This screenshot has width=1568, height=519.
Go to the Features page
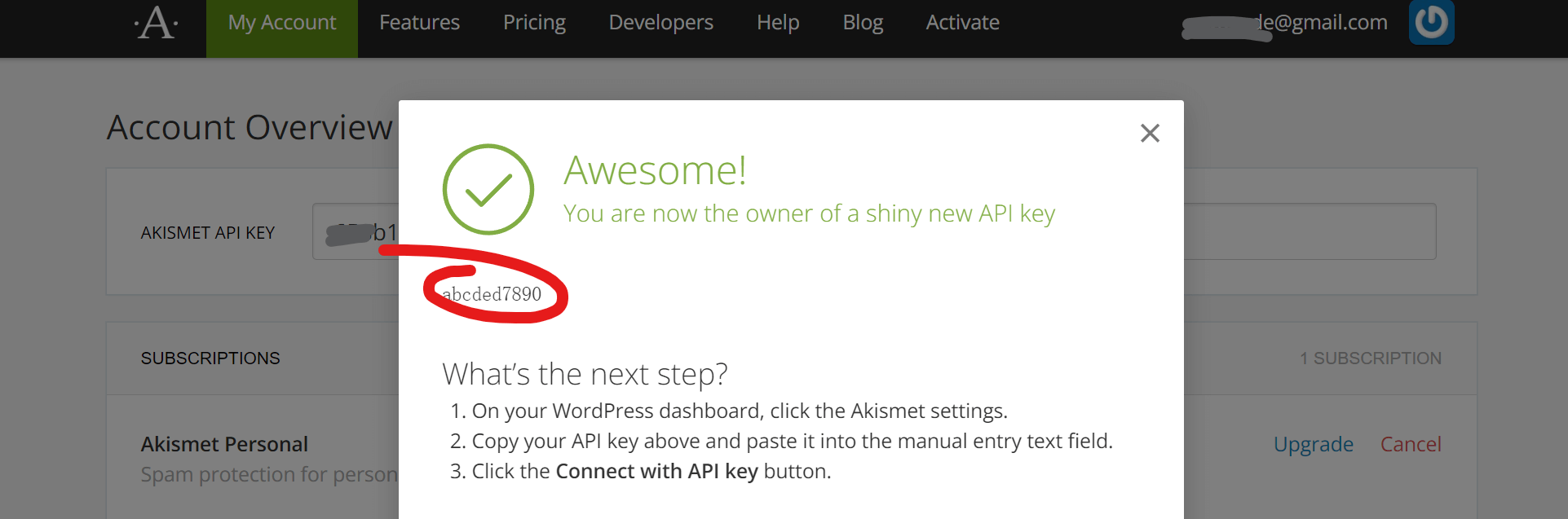tap(419, 23)
